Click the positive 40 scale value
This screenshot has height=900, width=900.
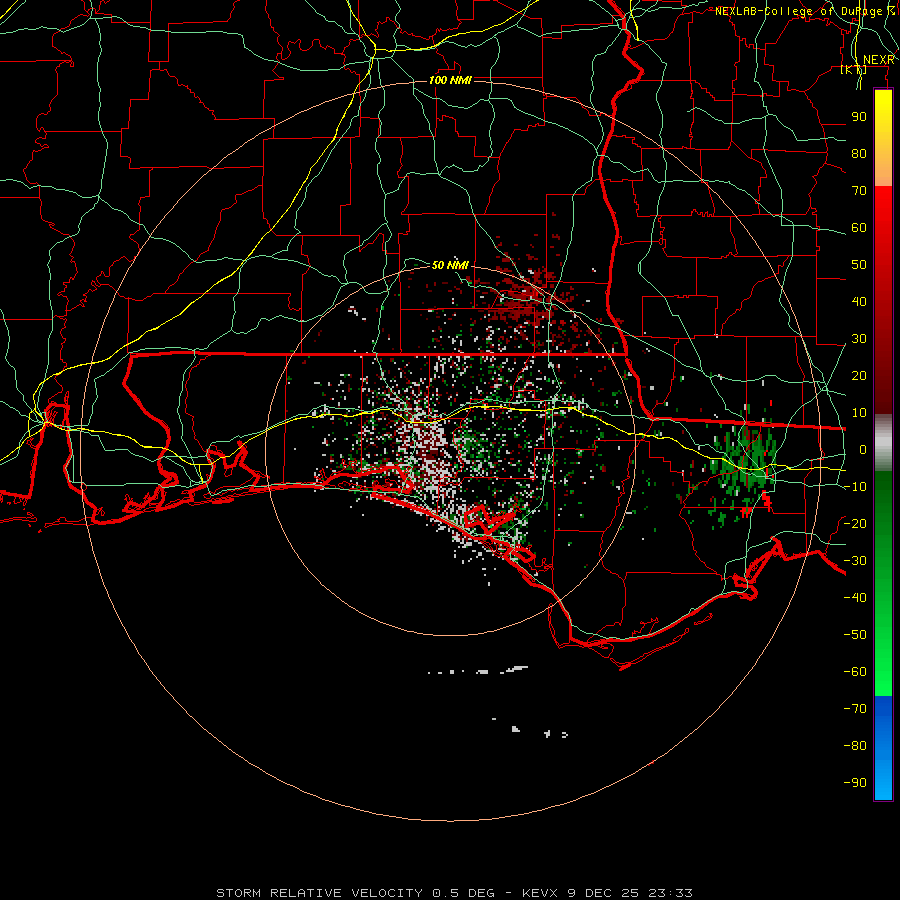coord(859,301)
